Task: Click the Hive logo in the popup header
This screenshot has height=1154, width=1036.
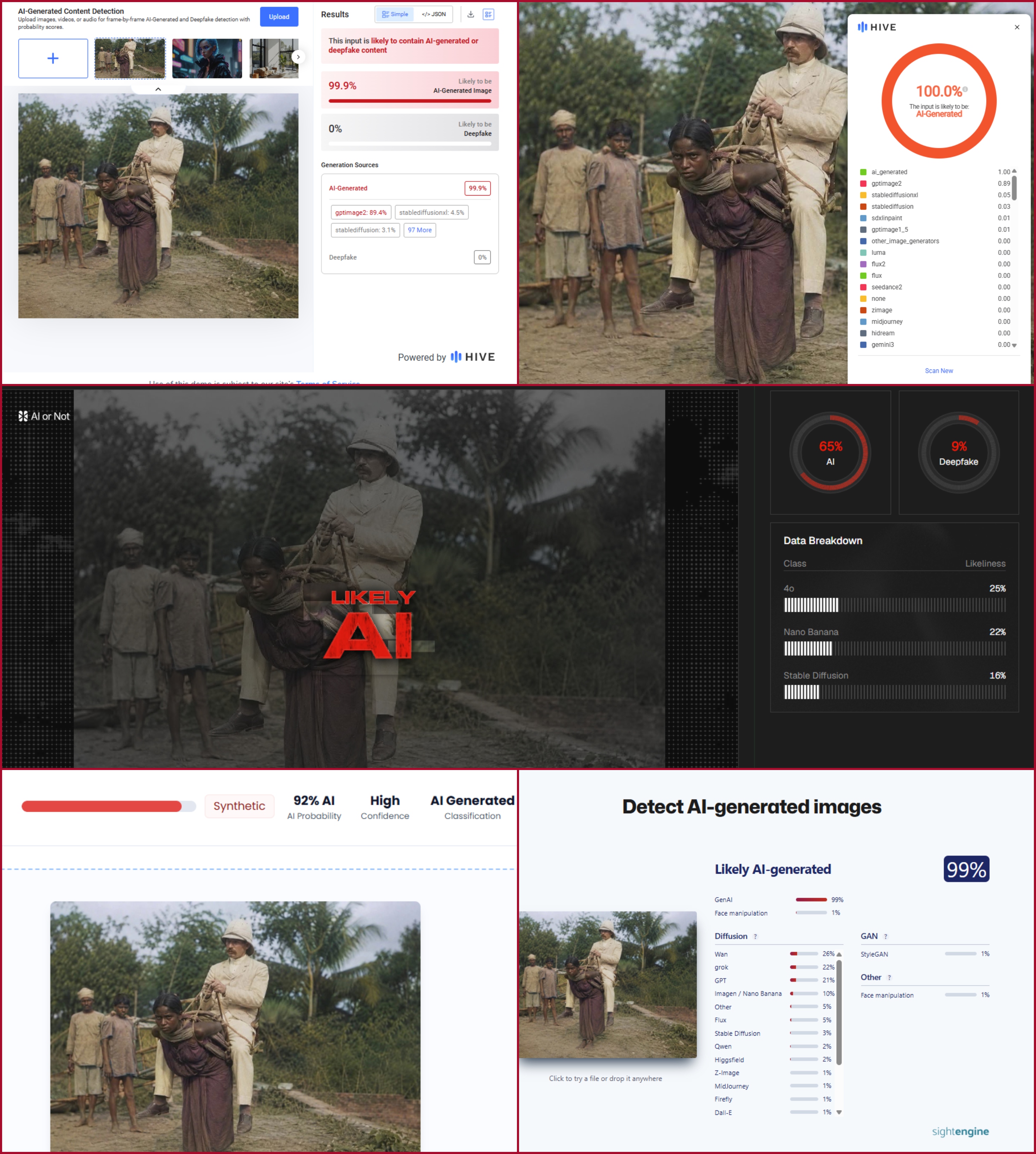Action: (877, 27)
